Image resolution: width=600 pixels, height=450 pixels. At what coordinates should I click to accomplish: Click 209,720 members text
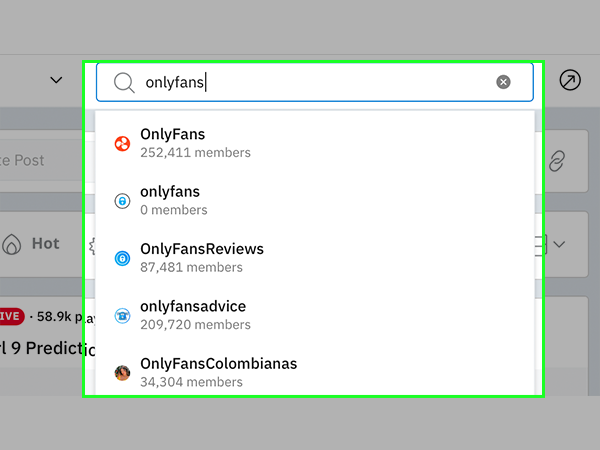point(195,325)
